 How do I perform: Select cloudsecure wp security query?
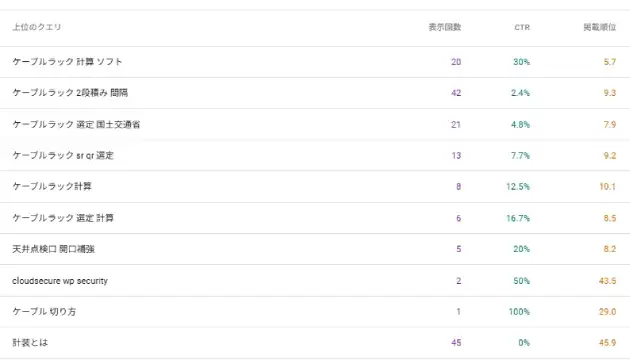(315, 280)
